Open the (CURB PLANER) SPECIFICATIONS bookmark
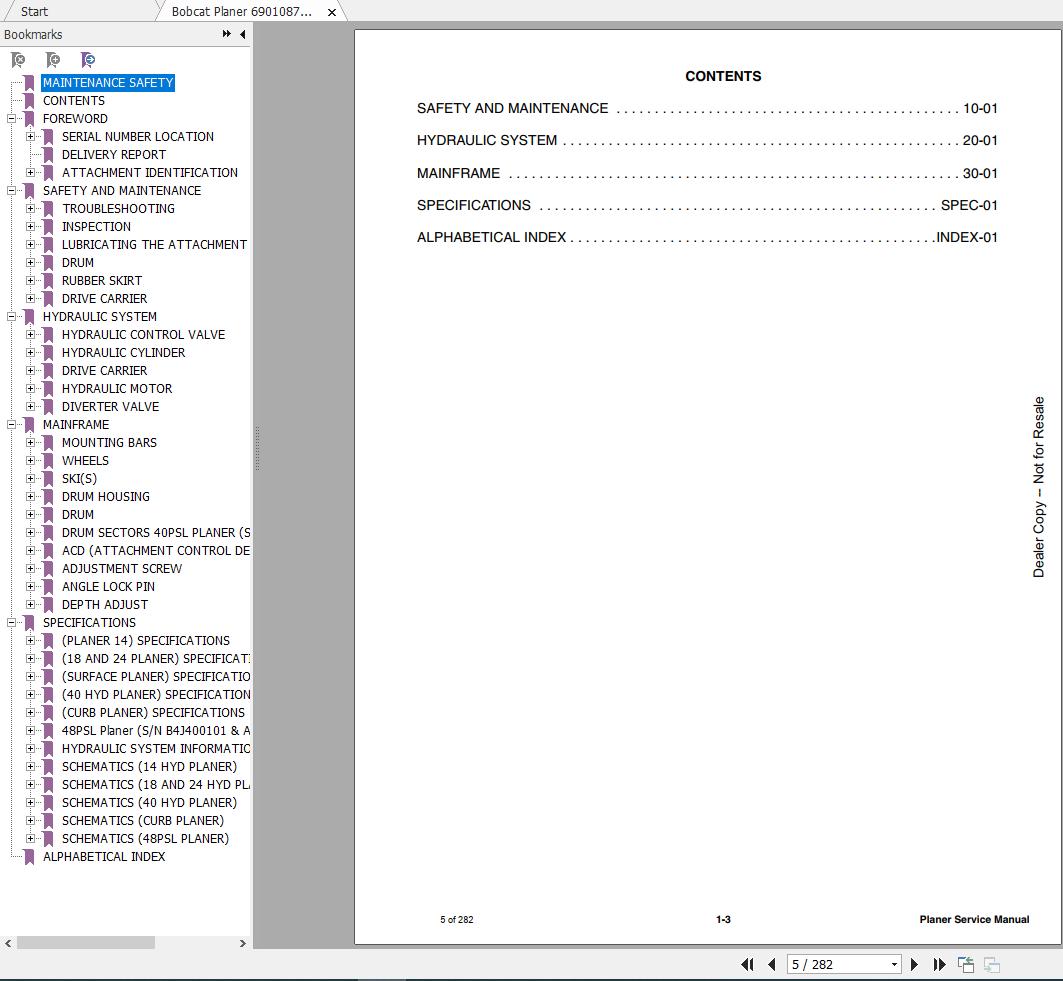This screenshot has width=1063, height=981. (x=153, y=713)
